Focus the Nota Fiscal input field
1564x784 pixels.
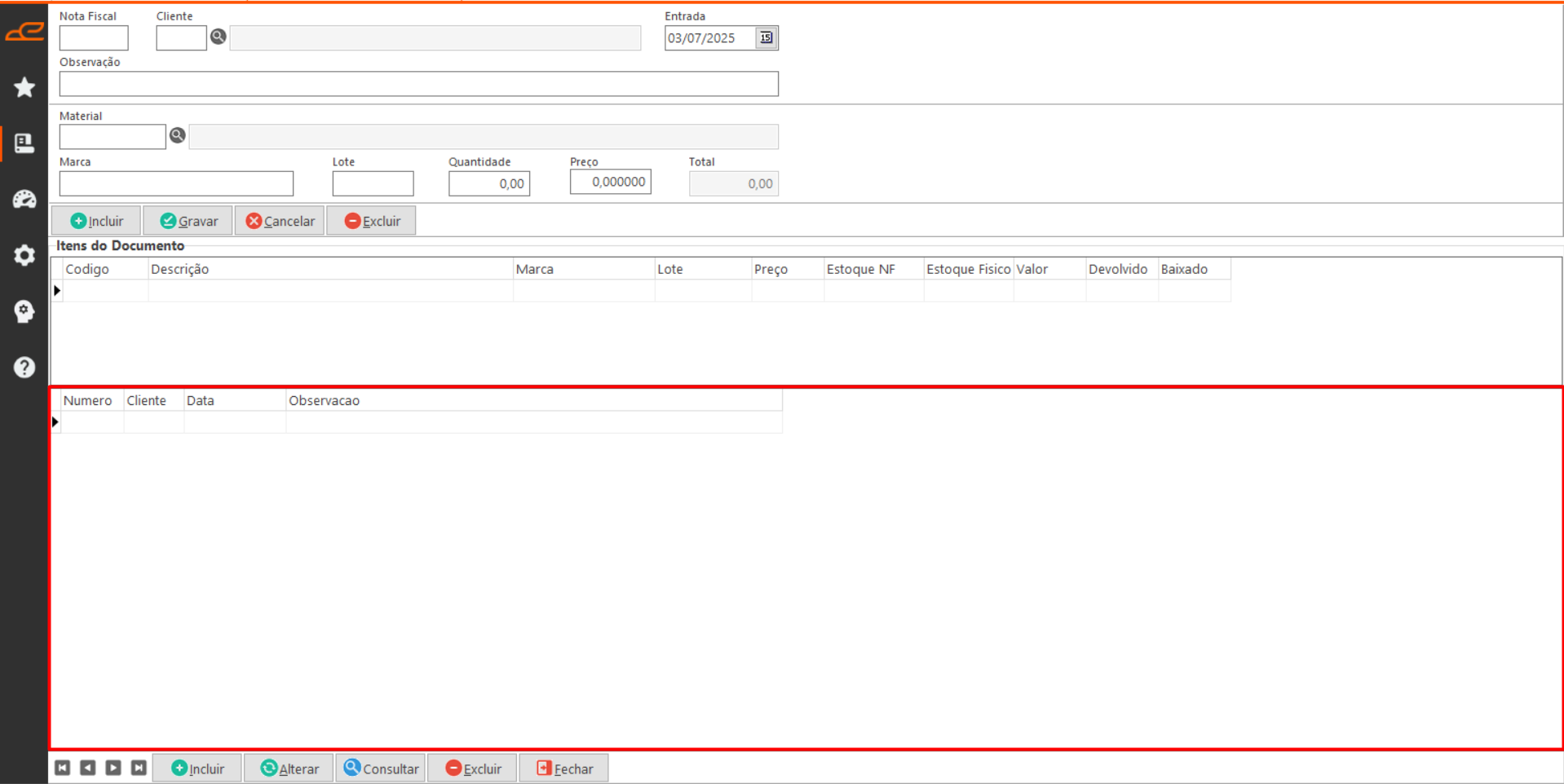coord(94,38)
